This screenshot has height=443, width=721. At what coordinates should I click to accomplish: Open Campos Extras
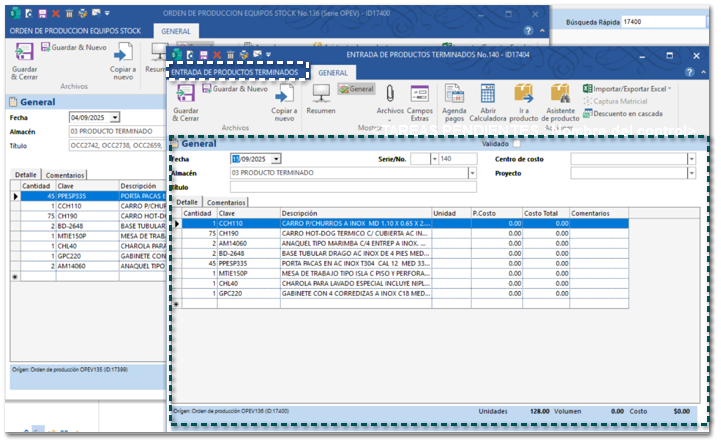click(x=420, y=101)
